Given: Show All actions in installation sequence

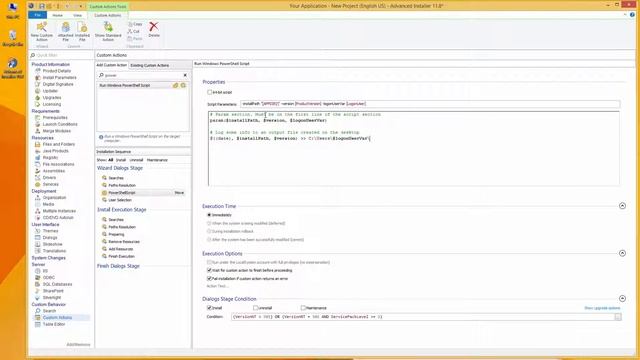Looking at the screenshot, I should (x=111, y=160).
